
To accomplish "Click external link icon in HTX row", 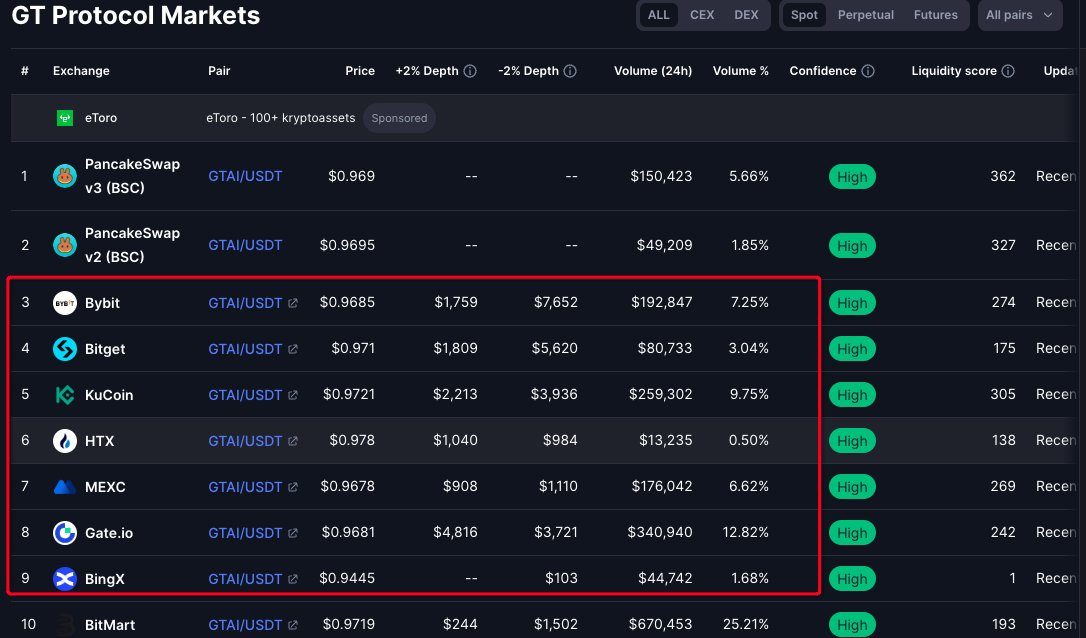I will pyautogui.click(x=293, y=441).
